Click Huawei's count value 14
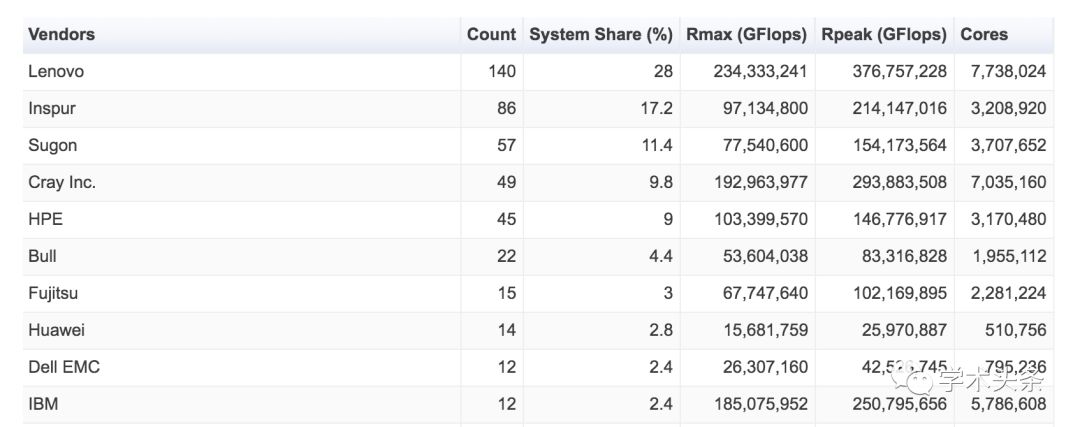 (506, 330)
